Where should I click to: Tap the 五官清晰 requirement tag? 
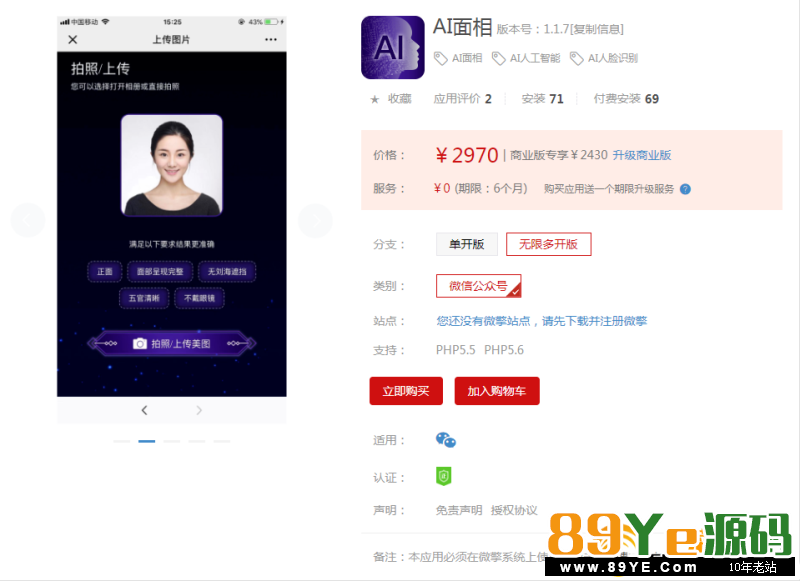tap(144, 298)
